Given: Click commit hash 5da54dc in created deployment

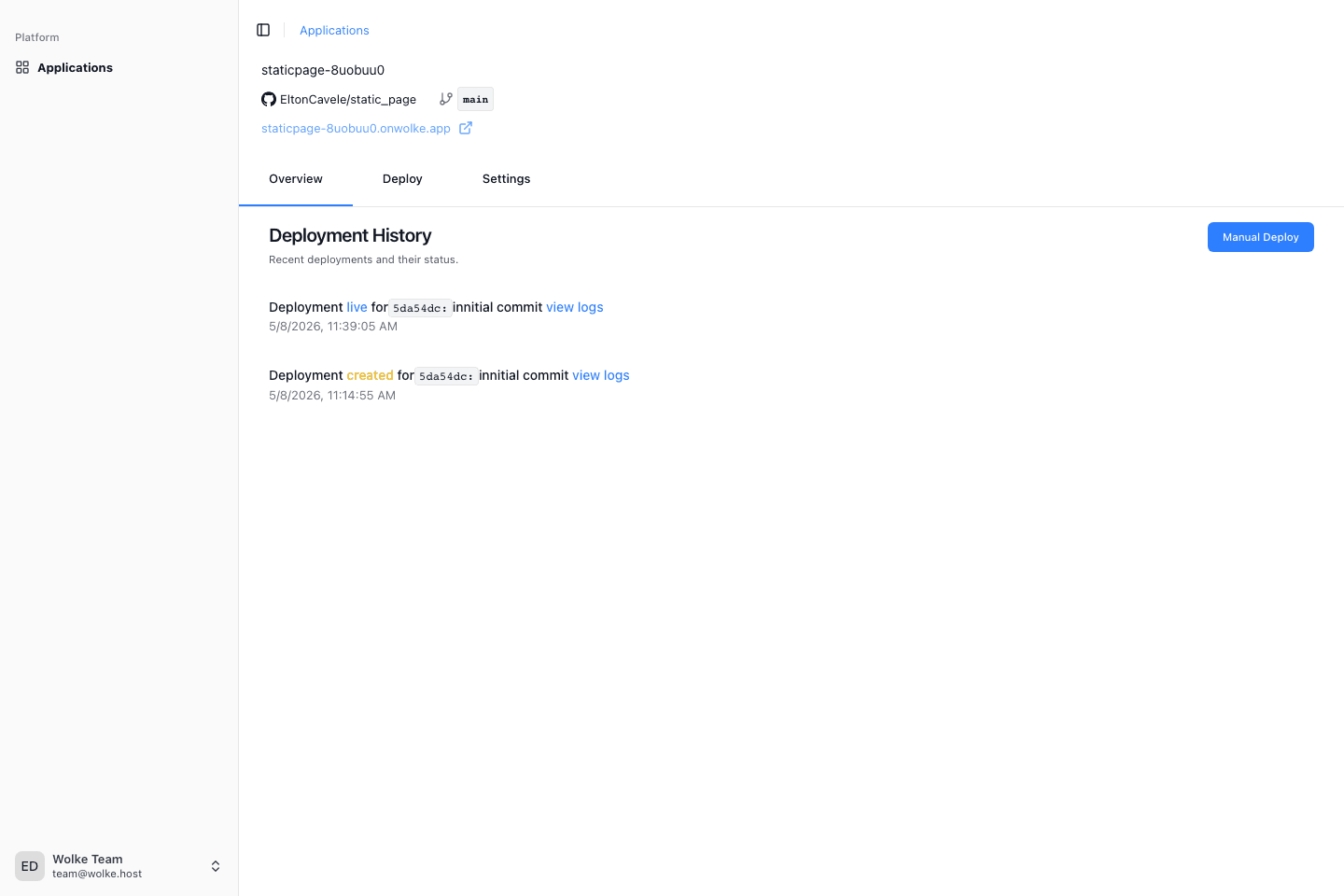Looking at the screenshot, I should 446,376.
